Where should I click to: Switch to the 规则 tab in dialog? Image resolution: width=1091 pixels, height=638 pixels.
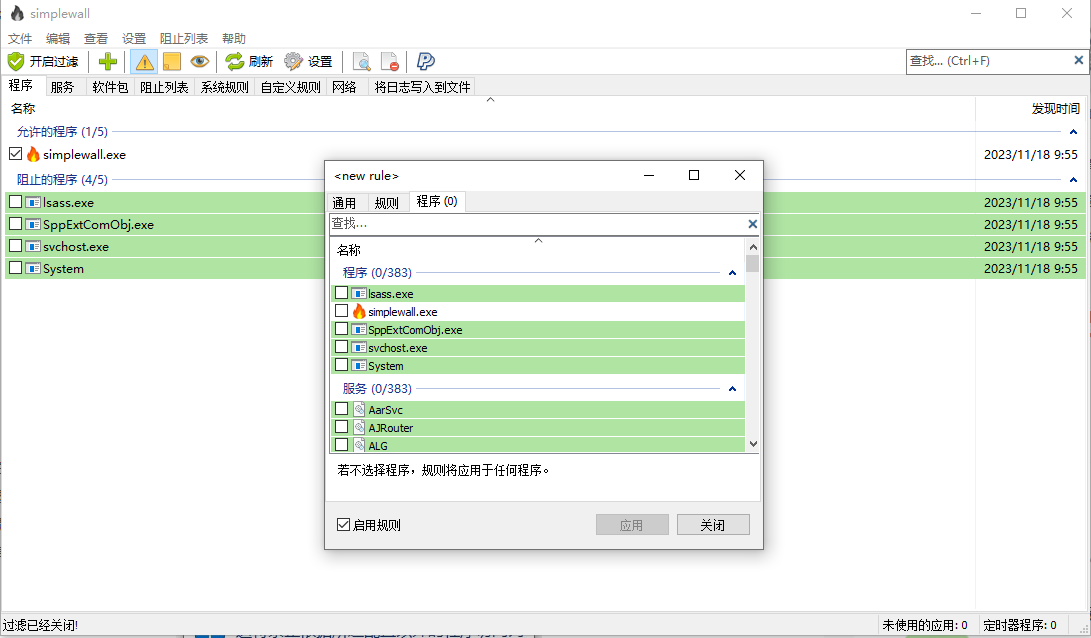click(386, 202)
